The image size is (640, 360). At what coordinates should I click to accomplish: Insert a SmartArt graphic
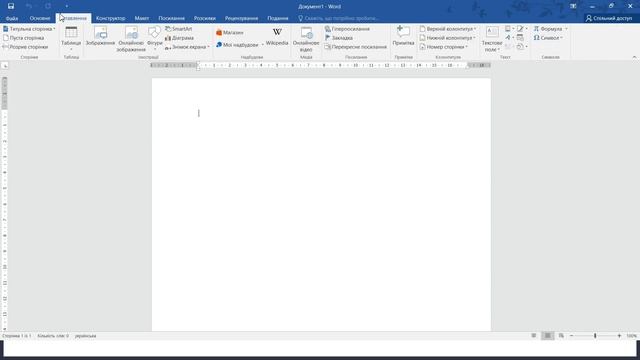click(179, 29)
